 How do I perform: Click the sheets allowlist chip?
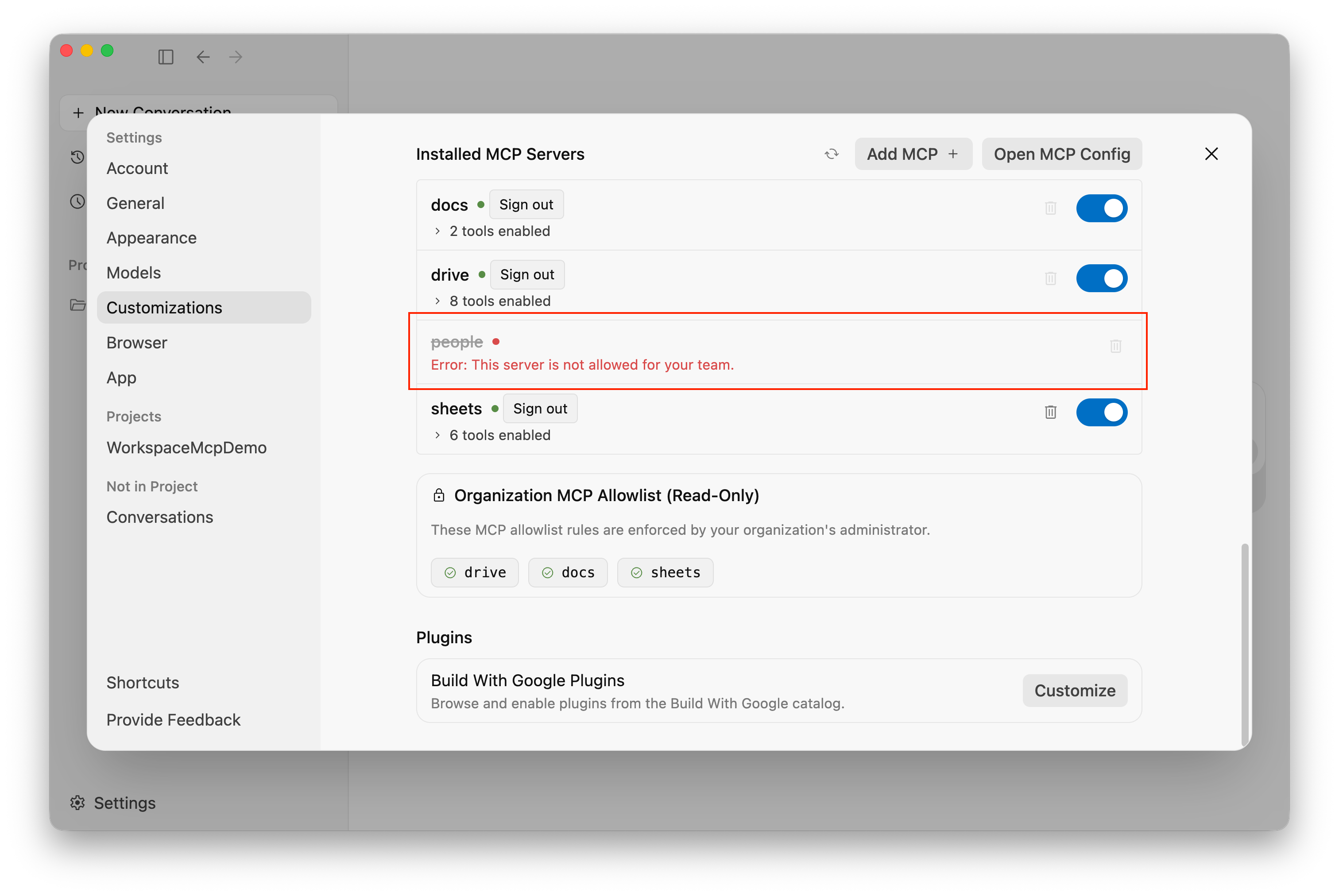tap(665, 572)
